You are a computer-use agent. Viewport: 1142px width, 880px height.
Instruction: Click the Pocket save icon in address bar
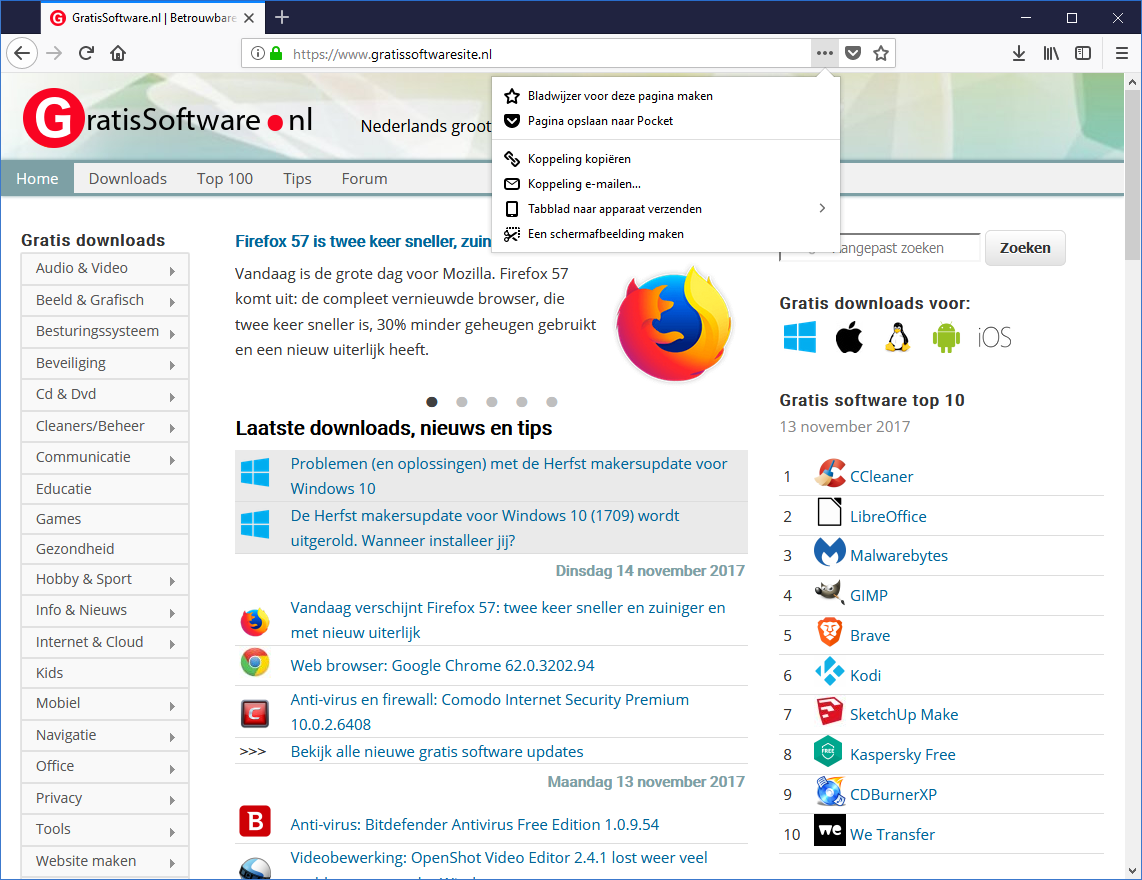[852, 54]
